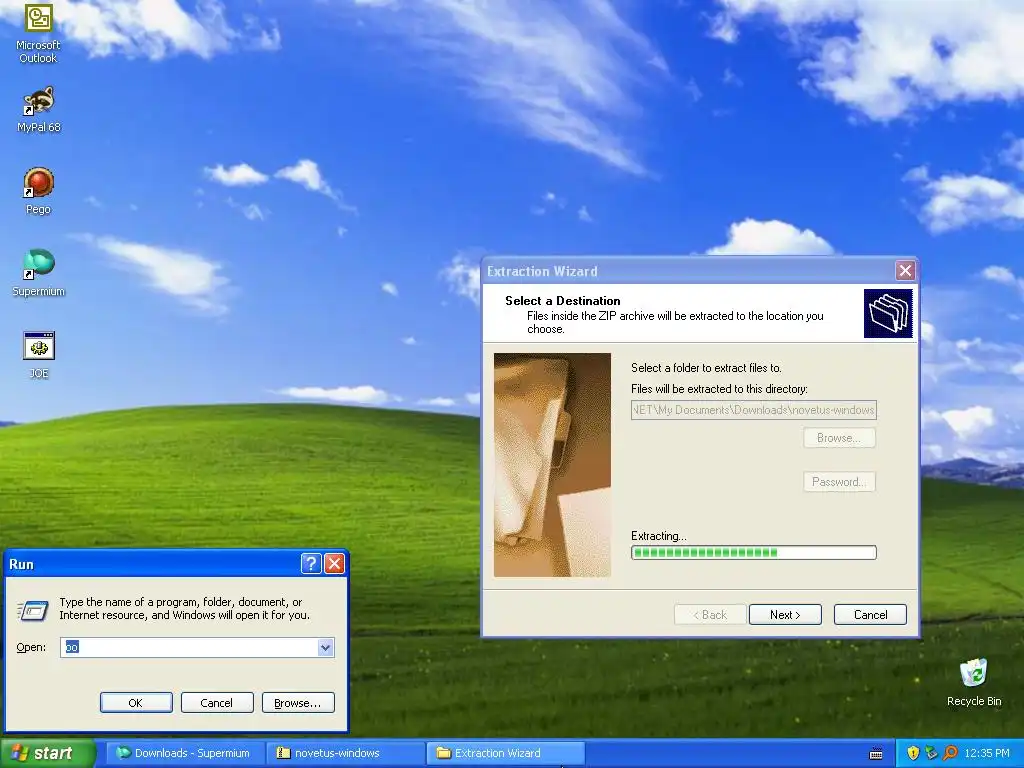Click the 'Select a Destination' heading
1024x768 pixels.
[x=562, y=301]
